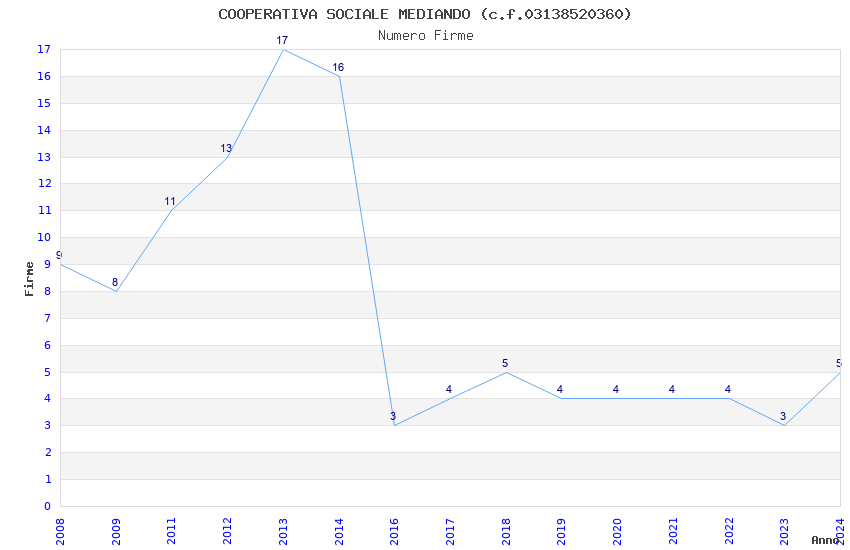Select the 2009 year label

pyautogui.click(x=115, y=532)
